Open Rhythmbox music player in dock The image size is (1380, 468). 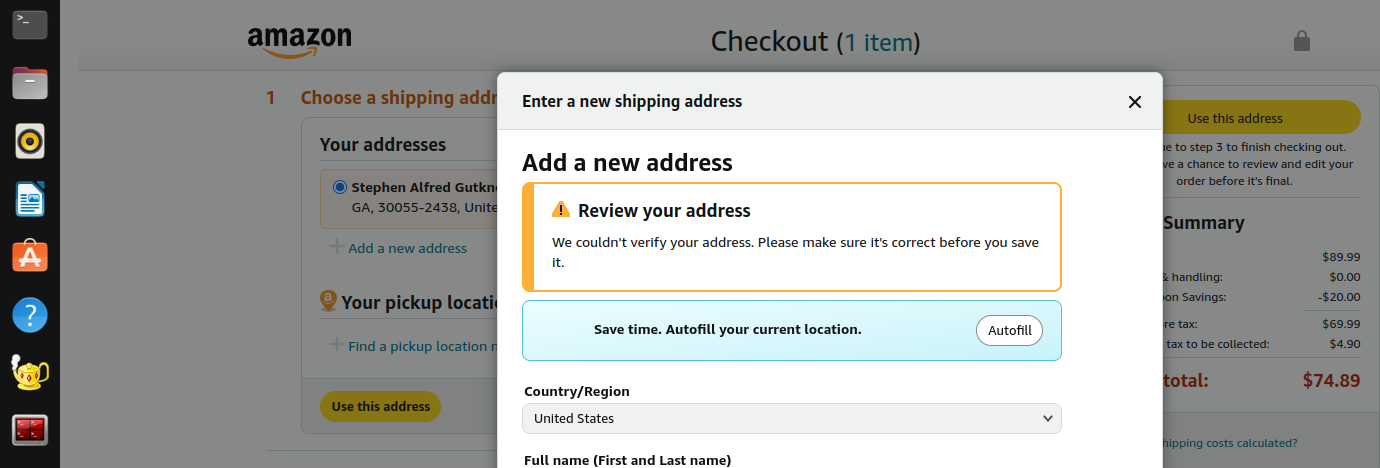pyautogui.click(x=30, y=141)
